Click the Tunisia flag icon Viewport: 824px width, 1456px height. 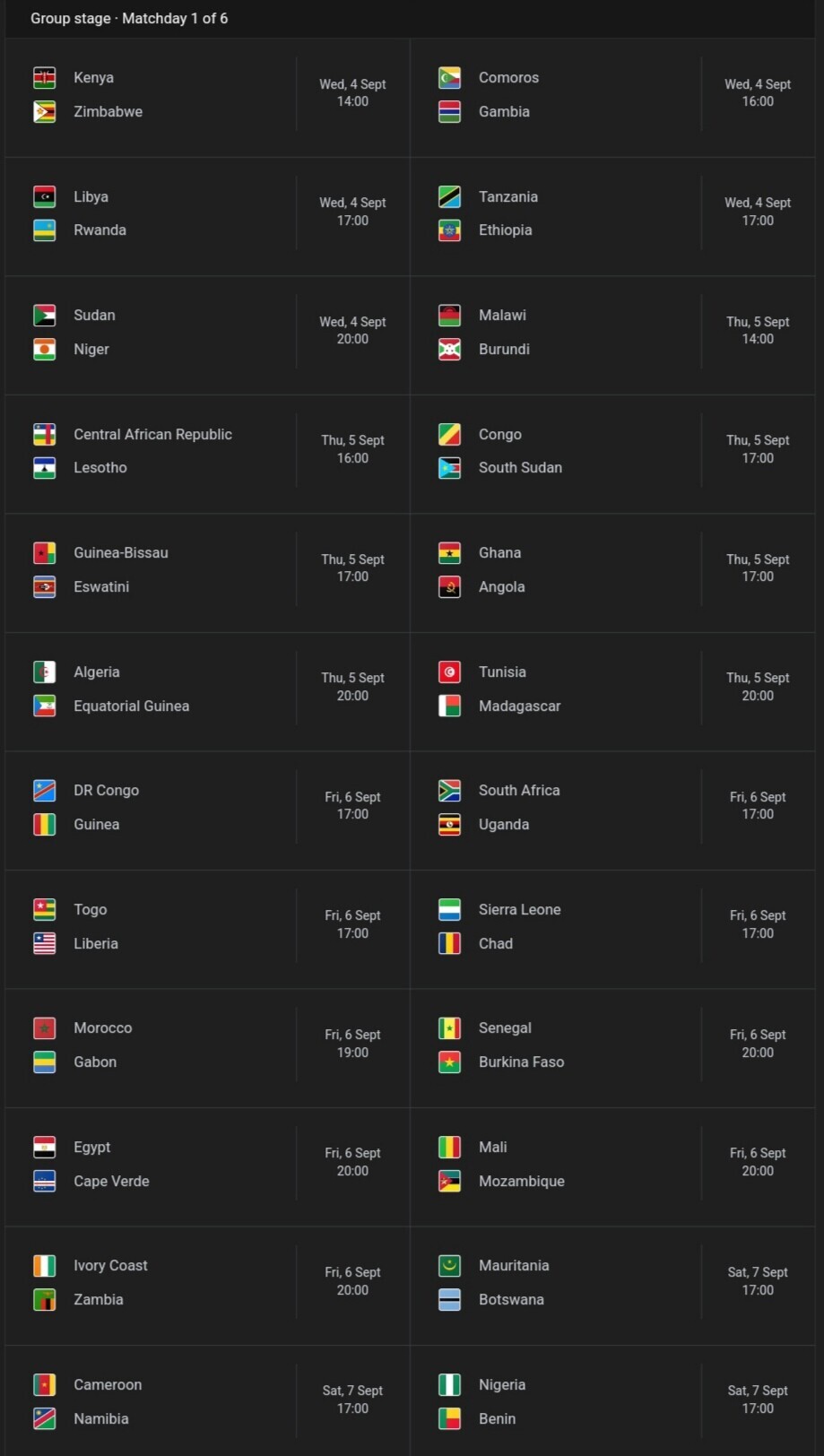coord(449,672)
